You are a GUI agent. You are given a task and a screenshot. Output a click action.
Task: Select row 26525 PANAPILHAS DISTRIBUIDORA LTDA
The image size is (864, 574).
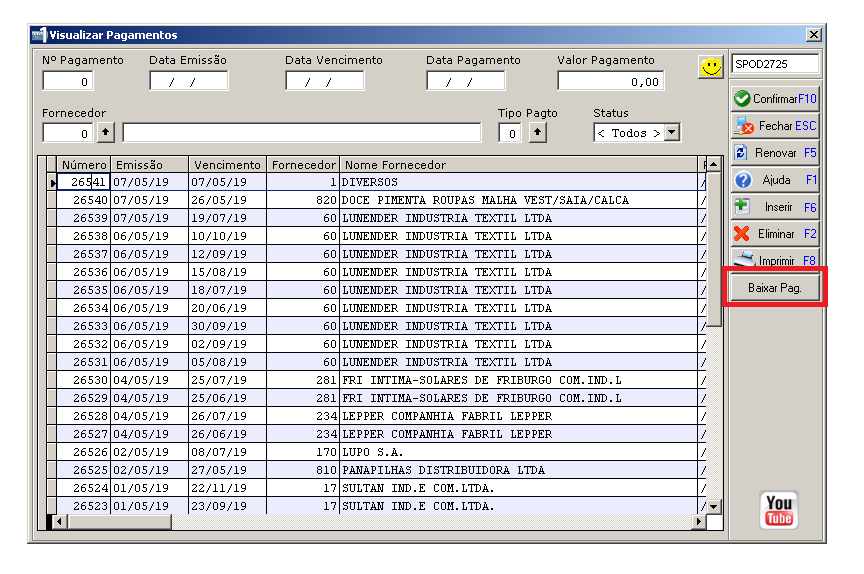(x=377, y=470)
